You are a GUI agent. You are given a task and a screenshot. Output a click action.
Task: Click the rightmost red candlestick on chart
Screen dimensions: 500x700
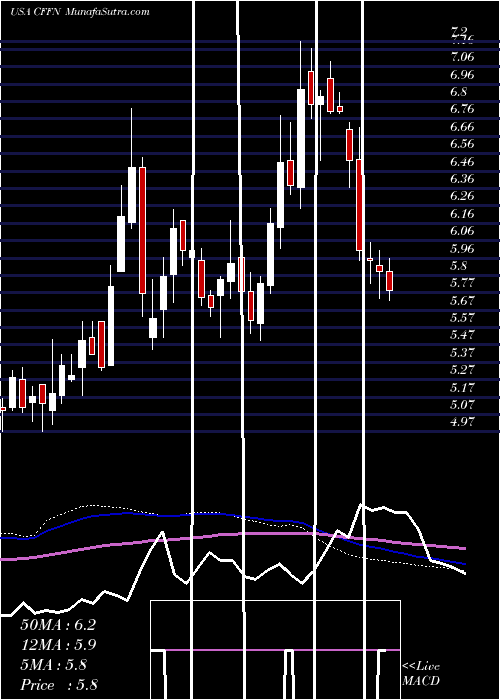(390, 280)
